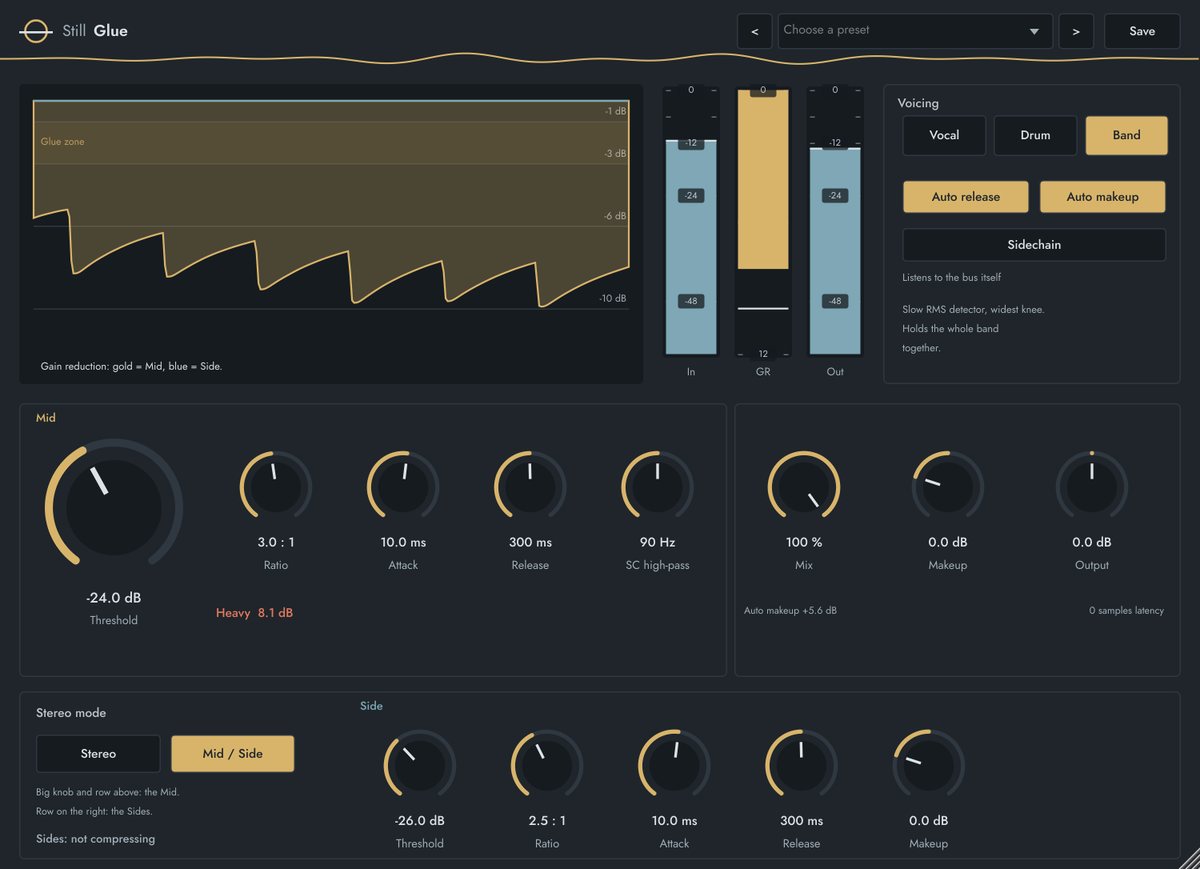The image size is (1200, 869).
Task: Save the current preset
Action: 1142,31
